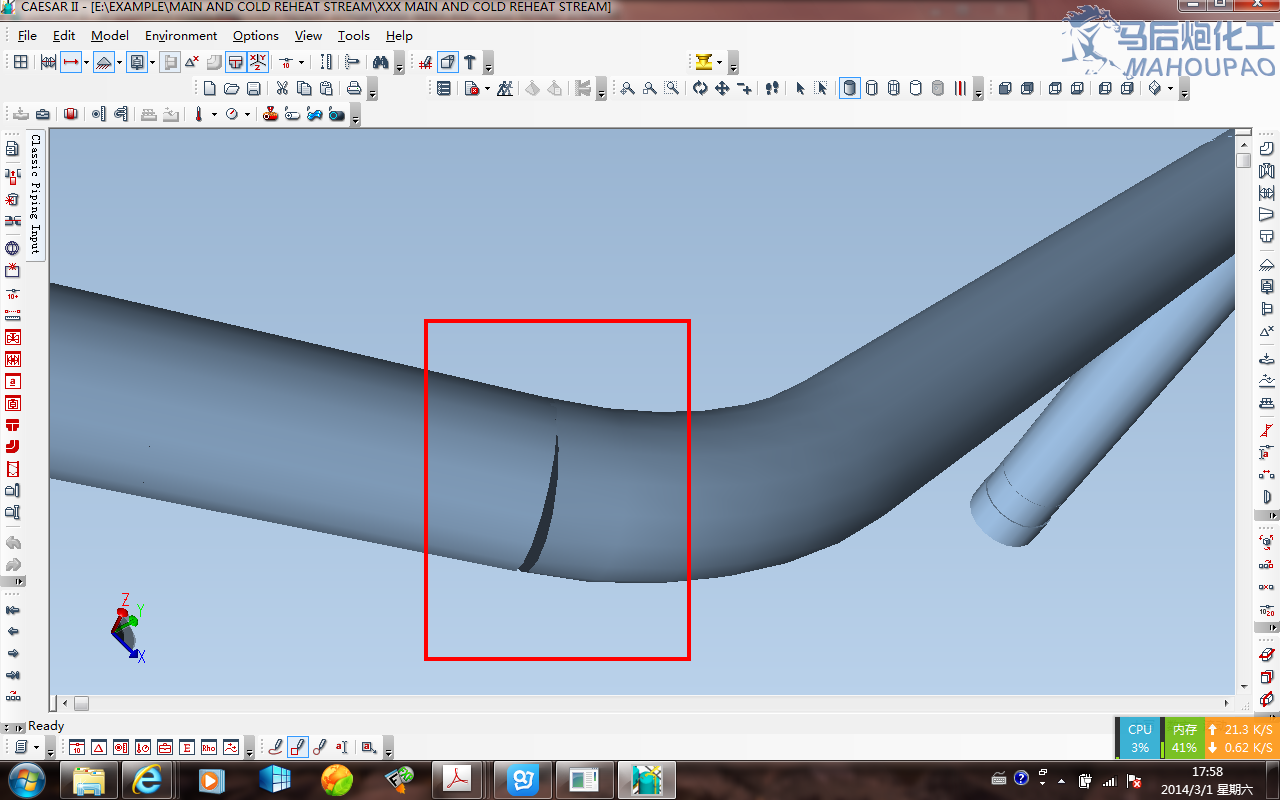
Task: Click the red triangle icon in bottom toolbar
Action: click(x=99, y=747)
